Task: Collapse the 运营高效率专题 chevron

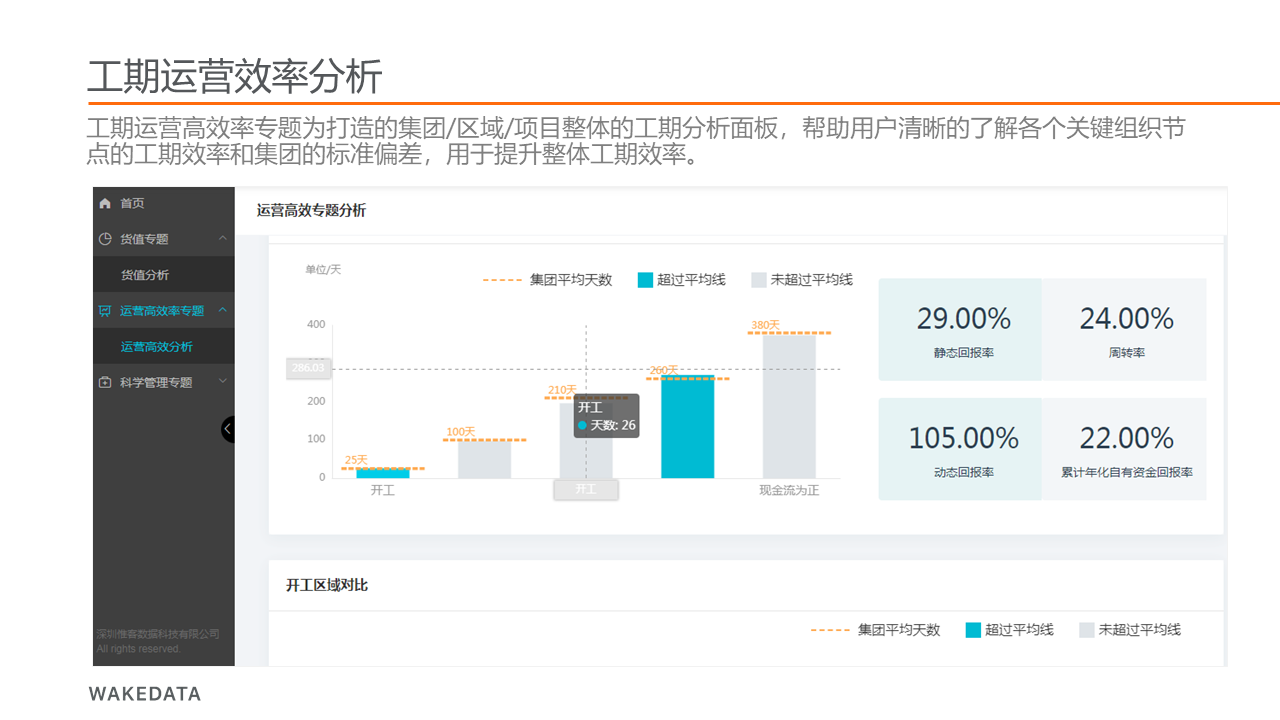Action: coord(223,310)
